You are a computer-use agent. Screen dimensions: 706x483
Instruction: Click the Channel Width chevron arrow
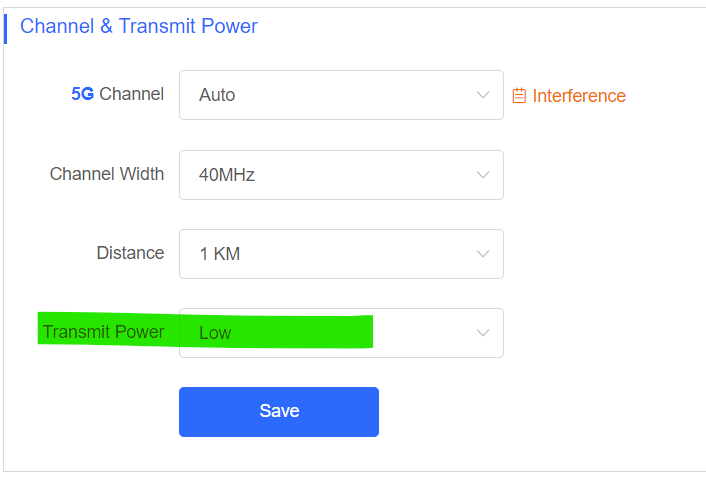click(483, 175)
